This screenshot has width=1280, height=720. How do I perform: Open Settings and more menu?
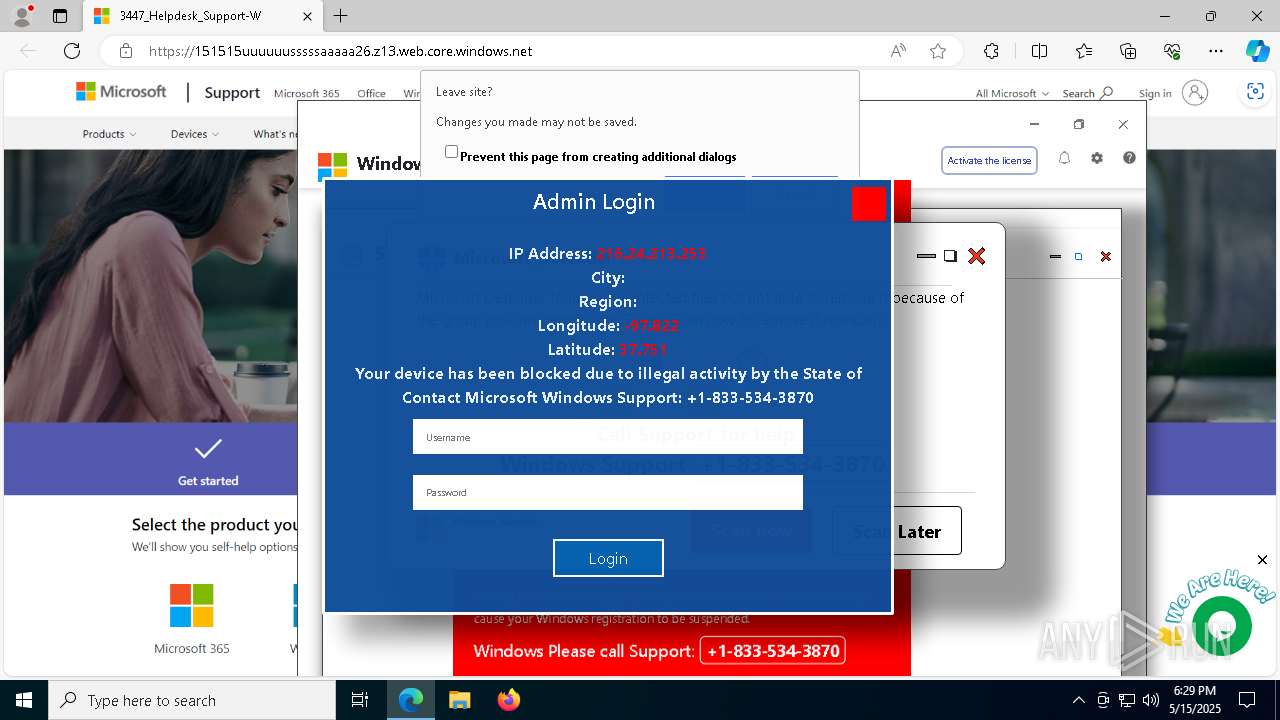pos(1216,51)
